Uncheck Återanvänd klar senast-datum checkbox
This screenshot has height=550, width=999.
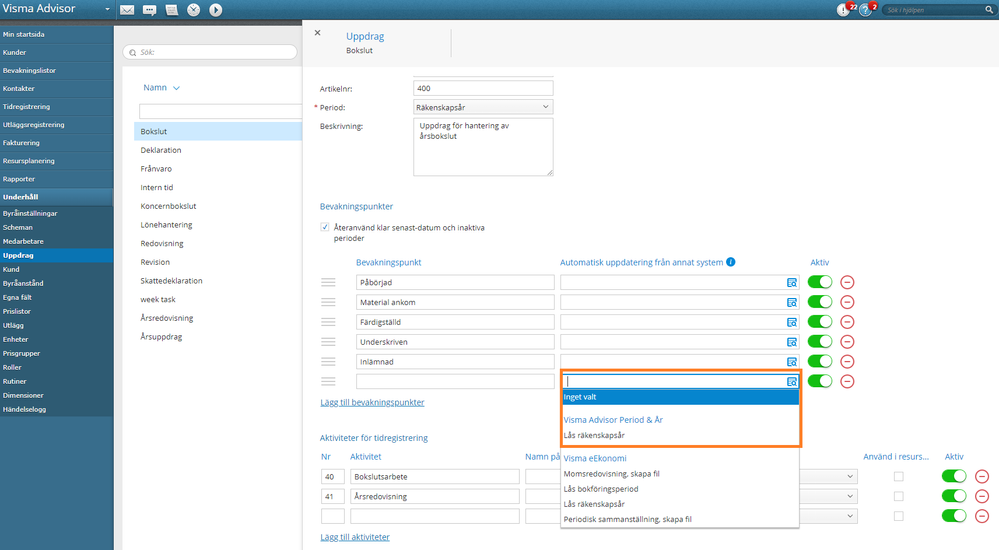click(325, 228)
